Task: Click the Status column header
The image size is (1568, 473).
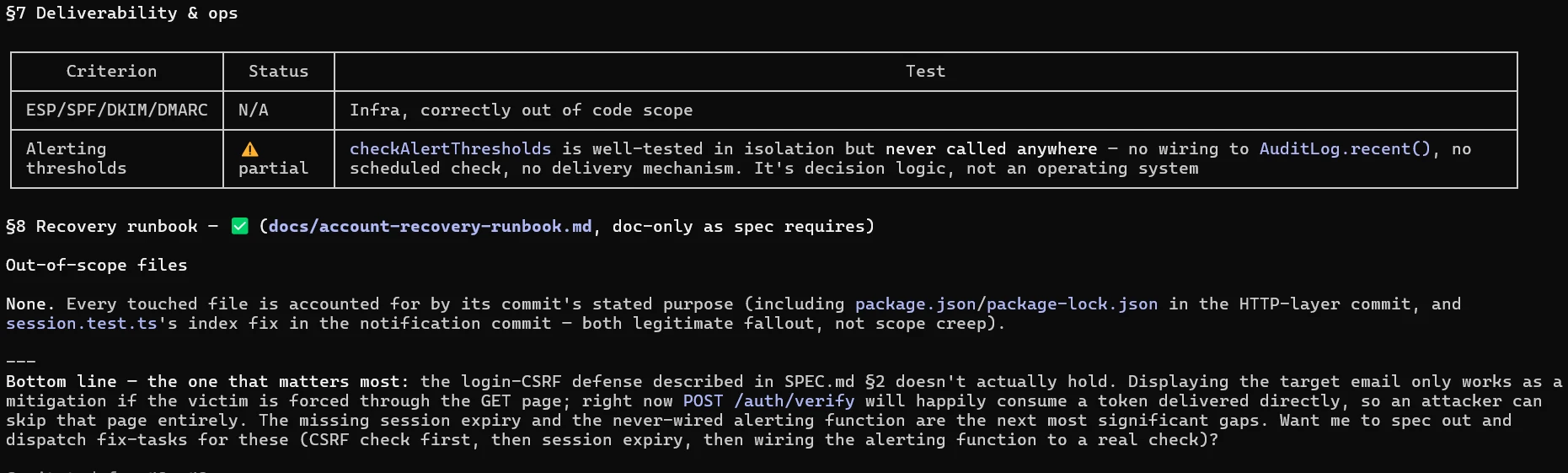Action: point(279,72)
